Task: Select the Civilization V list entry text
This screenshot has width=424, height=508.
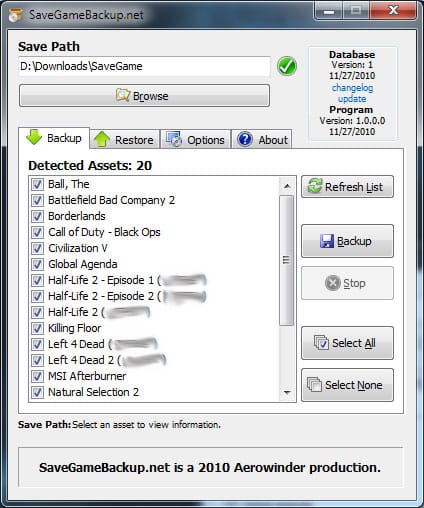Action: point(78,248)
